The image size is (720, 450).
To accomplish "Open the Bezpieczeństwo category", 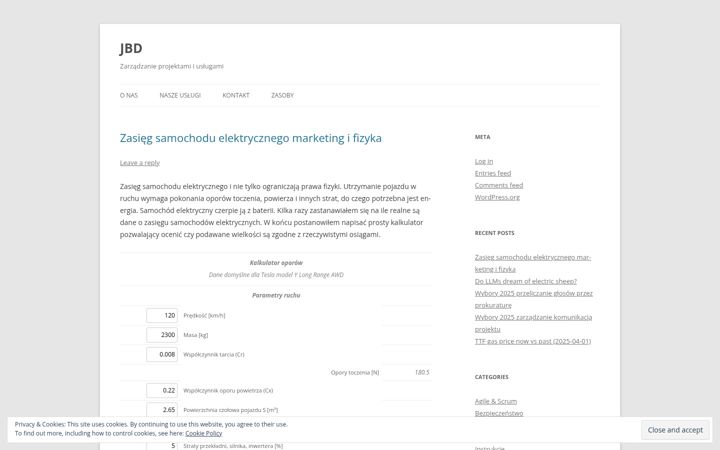I will pos(499,413).
